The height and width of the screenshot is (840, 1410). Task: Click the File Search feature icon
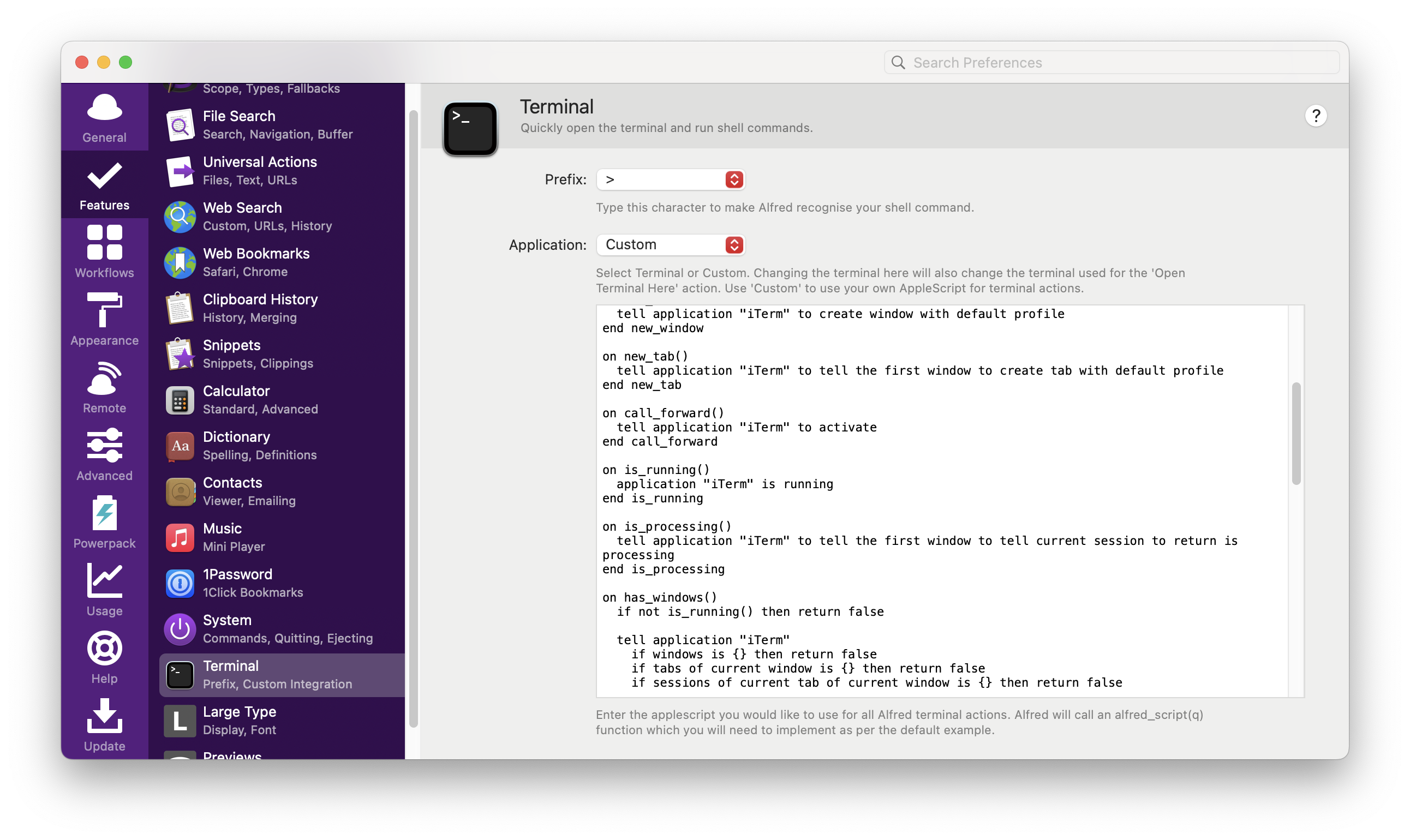[180, 125]
